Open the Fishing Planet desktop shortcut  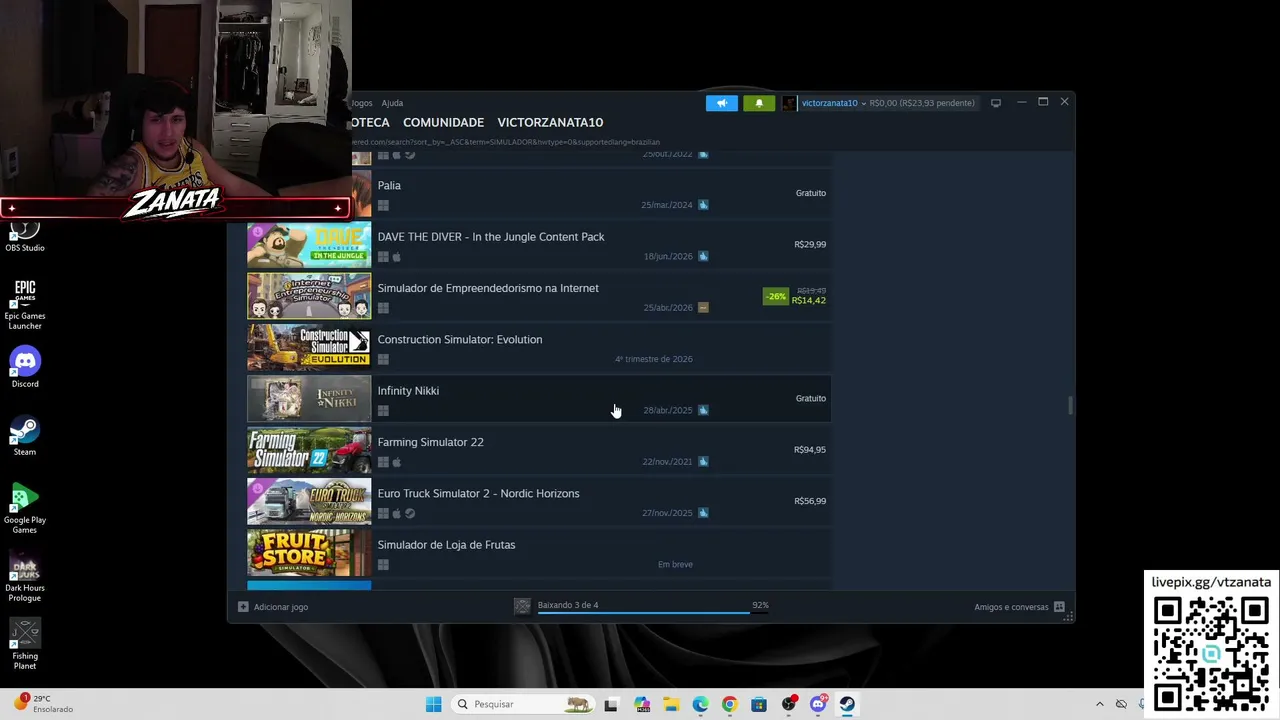25,644
